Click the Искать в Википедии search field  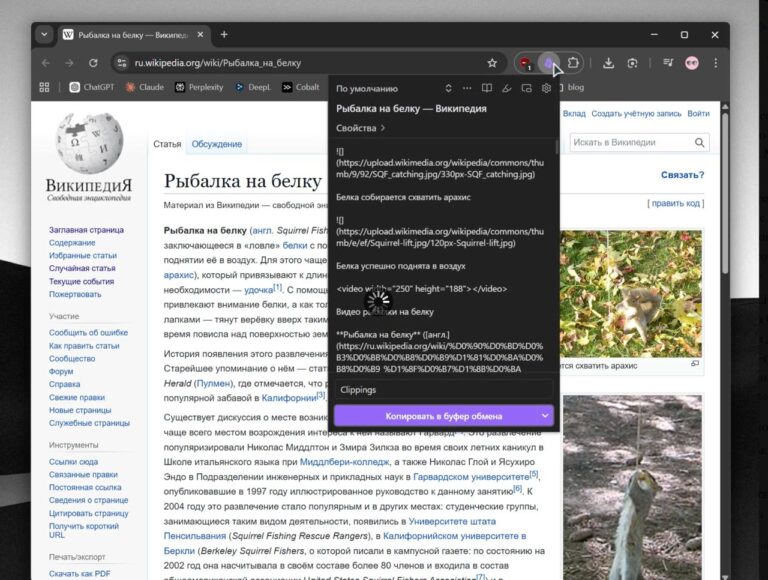631,143
